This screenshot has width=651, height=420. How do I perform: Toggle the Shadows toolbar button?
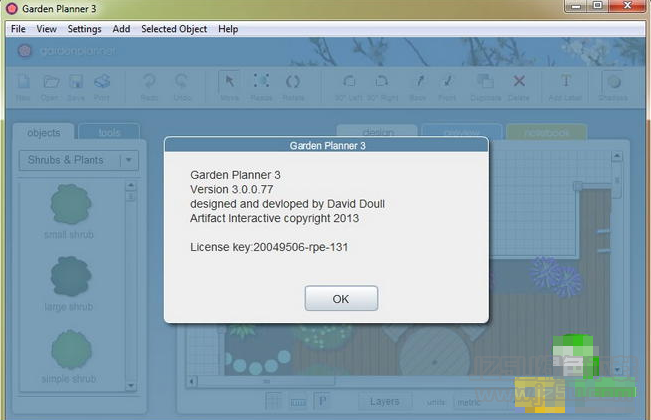(614, 81)
